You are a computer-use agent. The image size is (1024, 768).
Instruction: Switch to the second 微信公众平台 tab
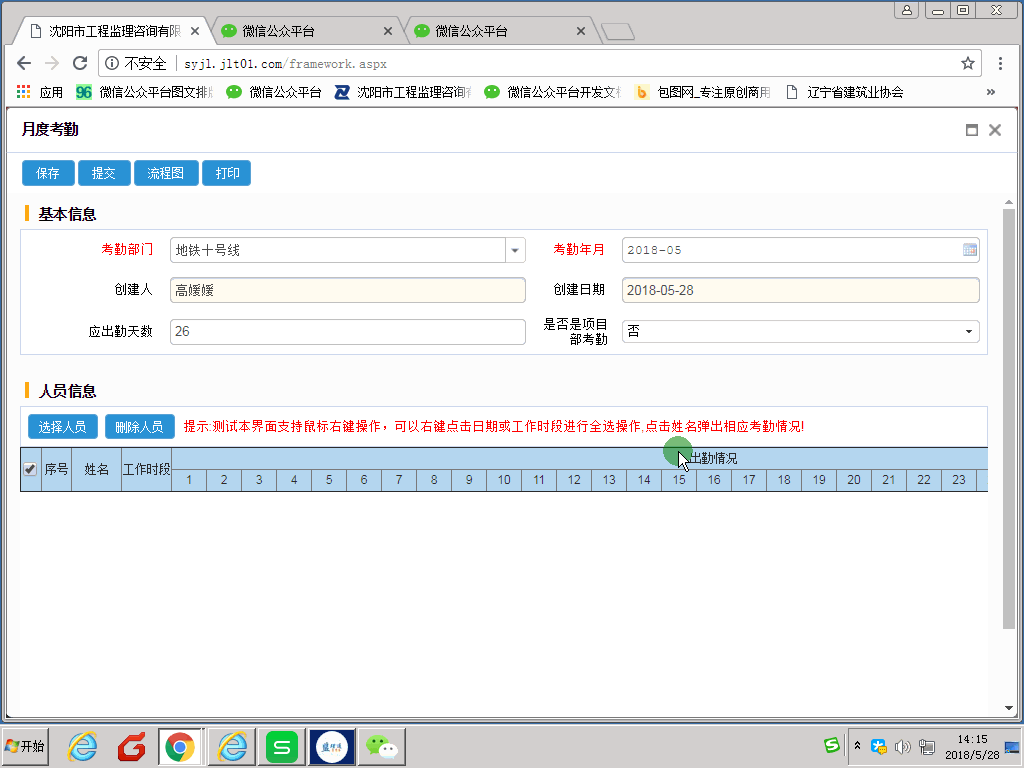(x=495, y=31)
